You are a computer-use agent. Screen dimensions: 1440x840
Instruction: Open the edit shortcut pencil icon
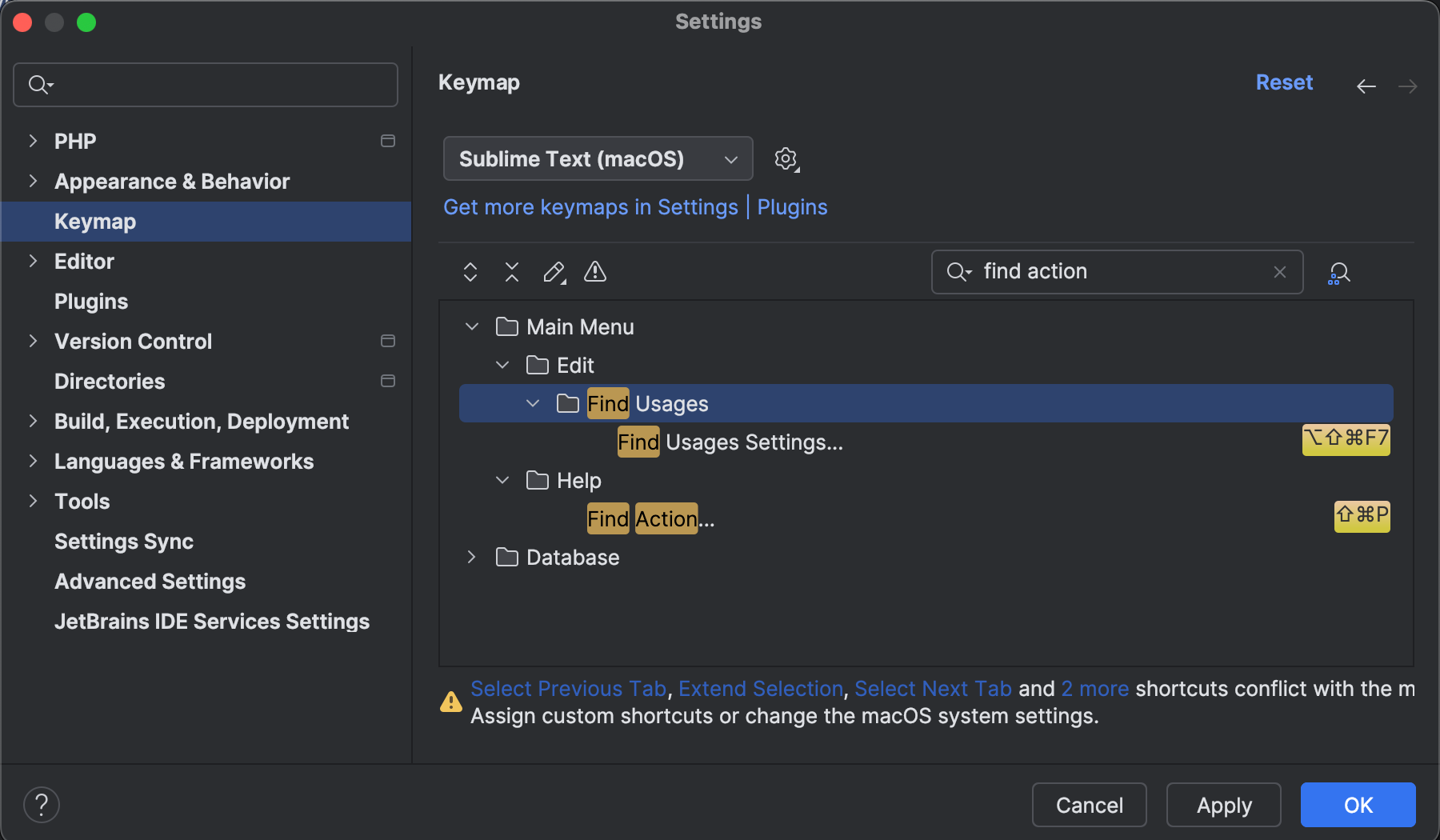click(x=554, y=272)
